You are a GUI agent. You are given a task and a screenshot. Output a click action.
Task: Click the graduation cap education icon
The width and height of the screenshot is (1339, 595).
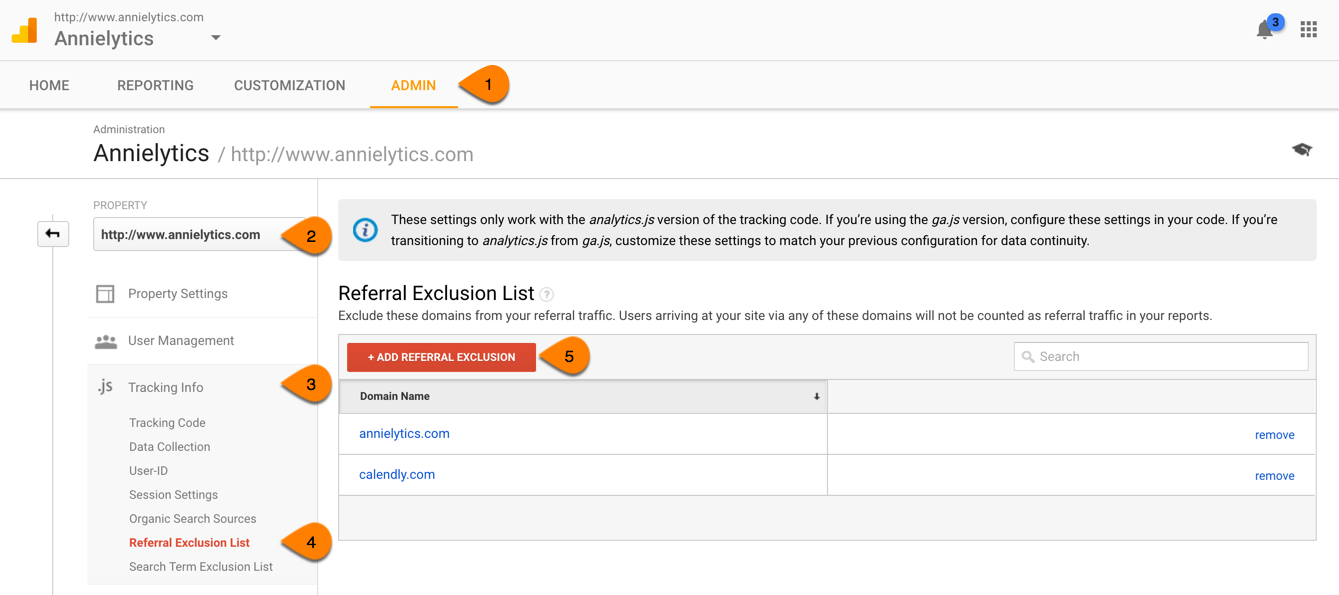pyautogui.click(x=1301, y=150)
